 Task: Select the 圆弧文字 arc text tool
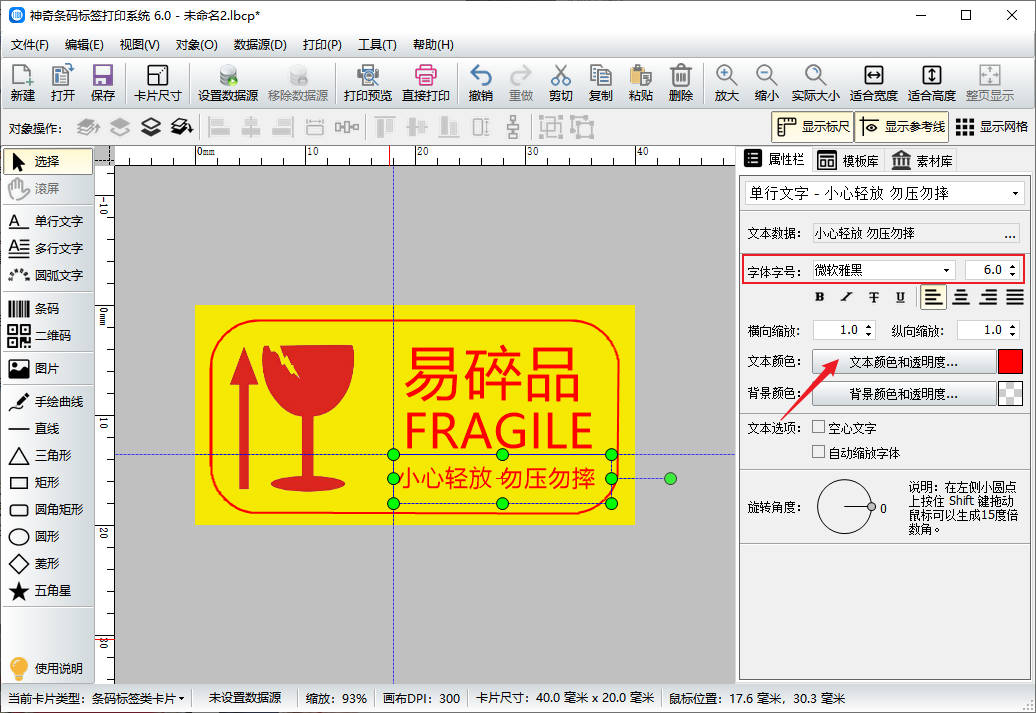[47, 275]
